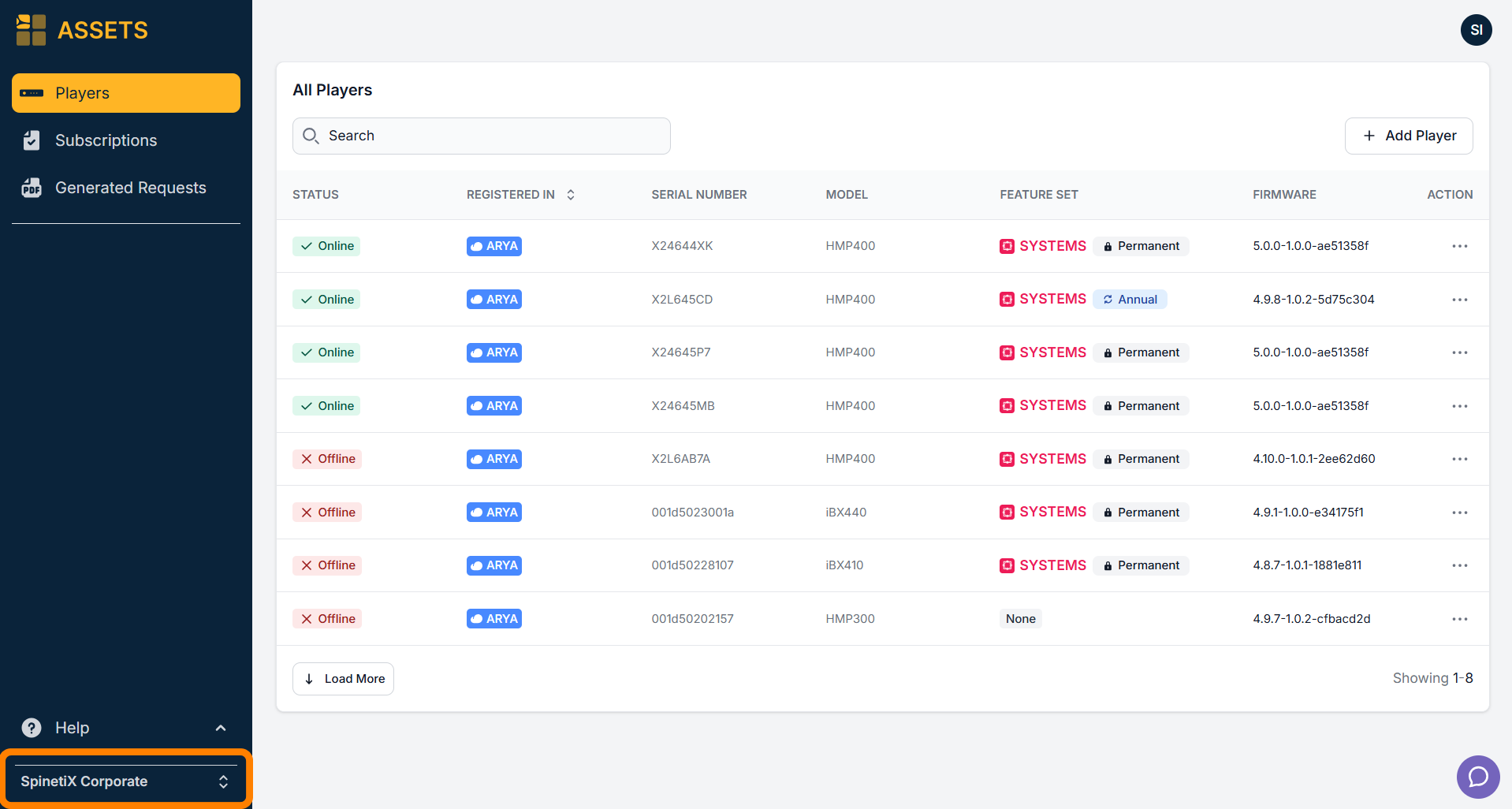Click the Help question mark icon
Screen dimensions: 1512x809
point(32,728)
